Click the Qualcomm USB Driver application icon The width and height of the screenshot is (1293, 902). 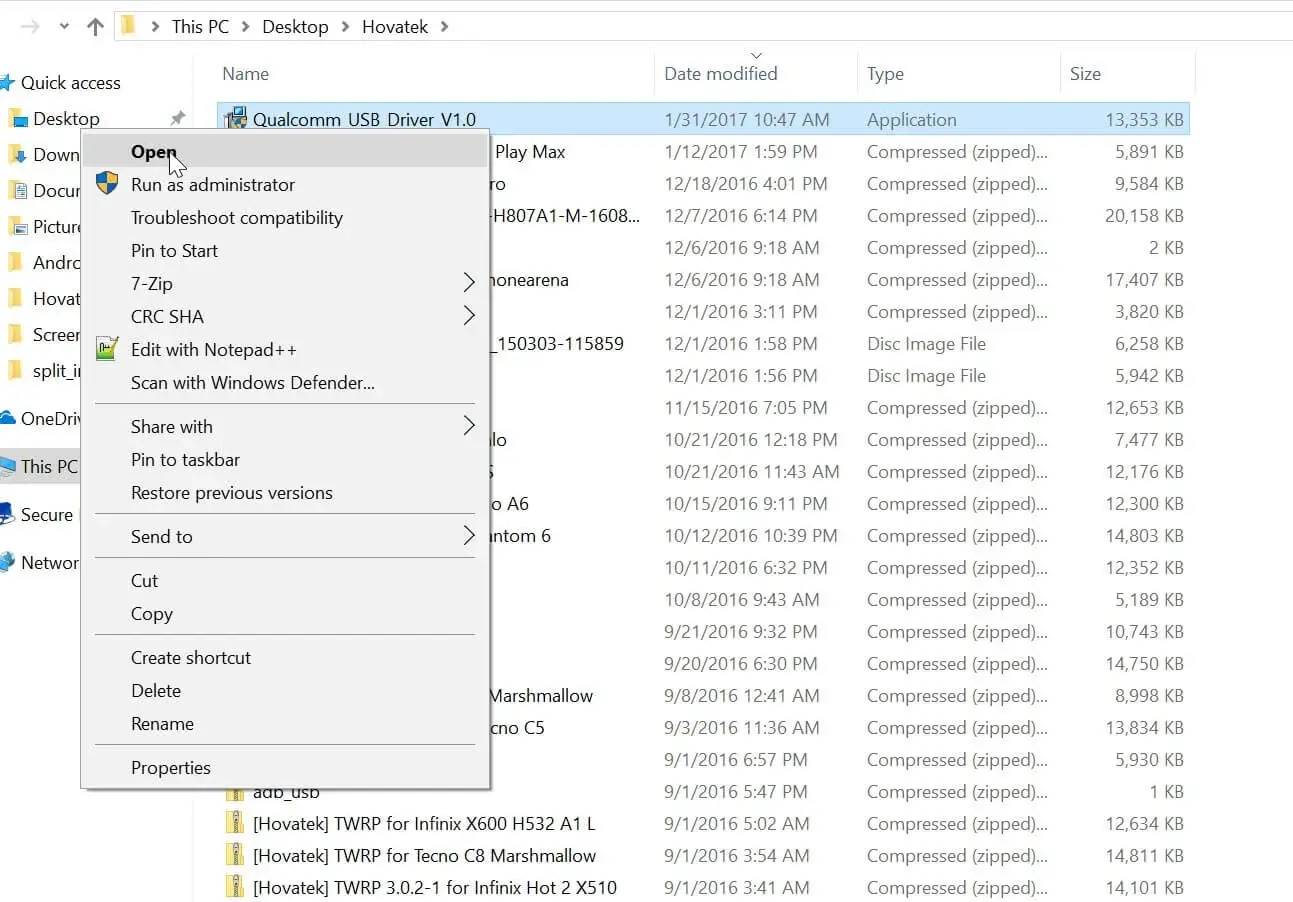(x=236, y=119)
